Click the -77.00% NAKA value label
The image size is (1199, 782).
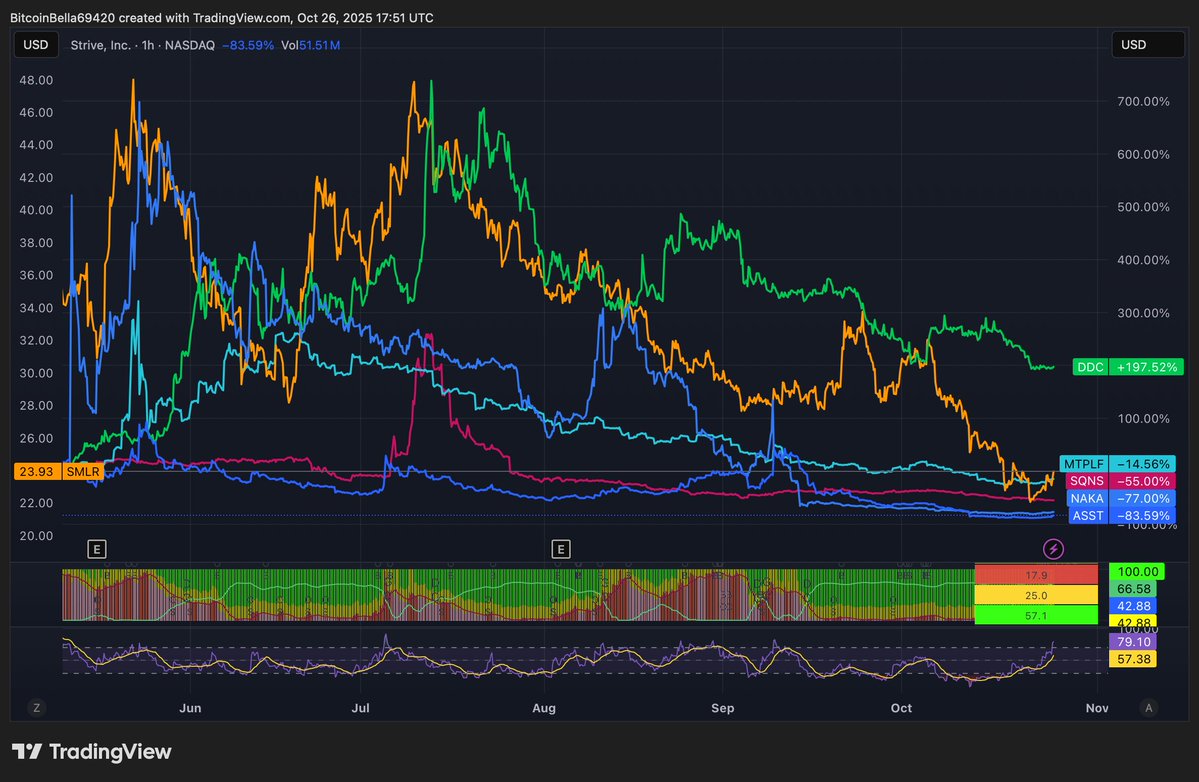click(x=1143, y=498)
